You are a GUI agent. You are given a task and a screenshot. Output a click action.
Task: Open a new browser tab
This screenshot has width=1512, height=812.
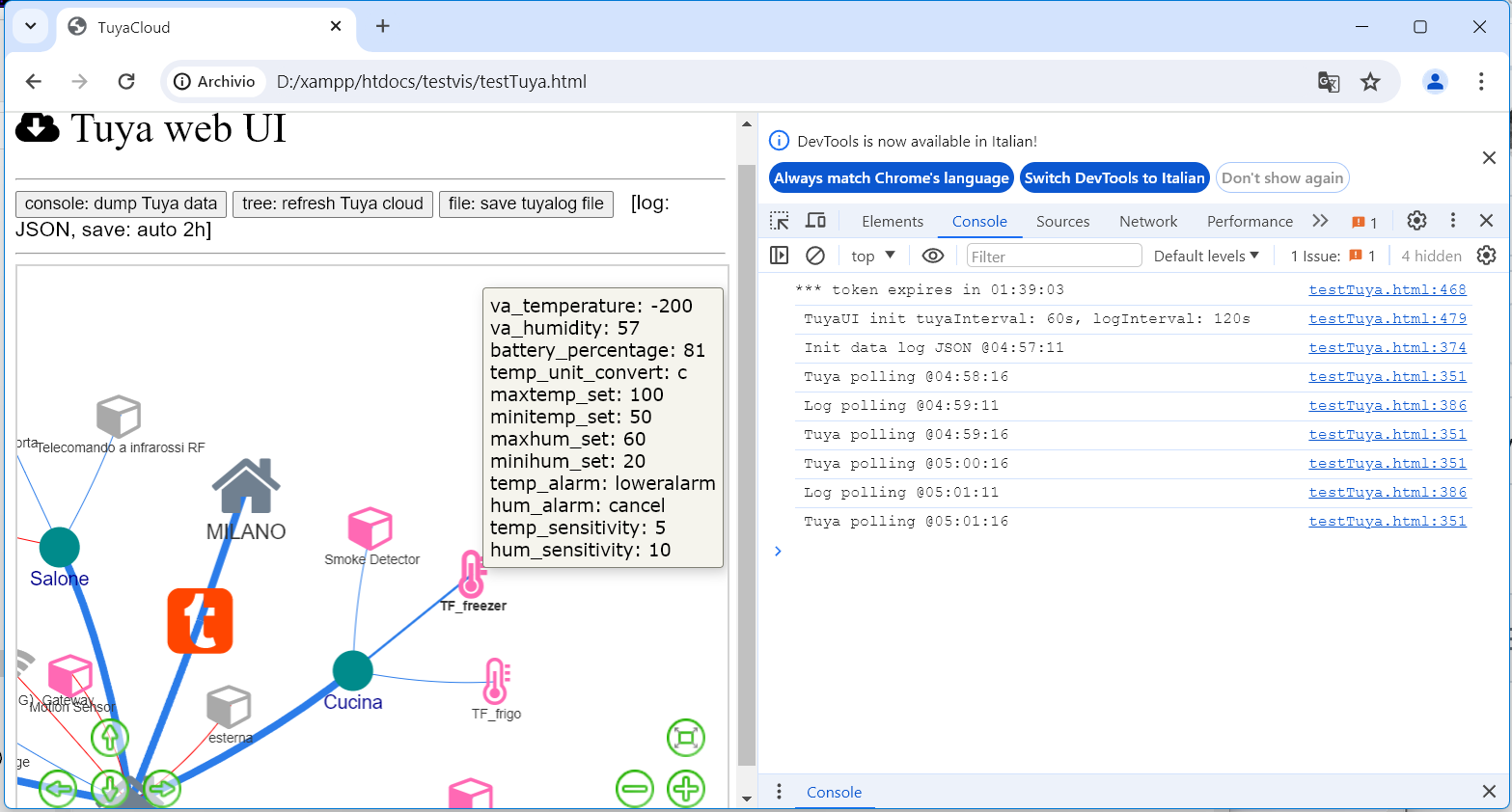click(x=383, y=26)
